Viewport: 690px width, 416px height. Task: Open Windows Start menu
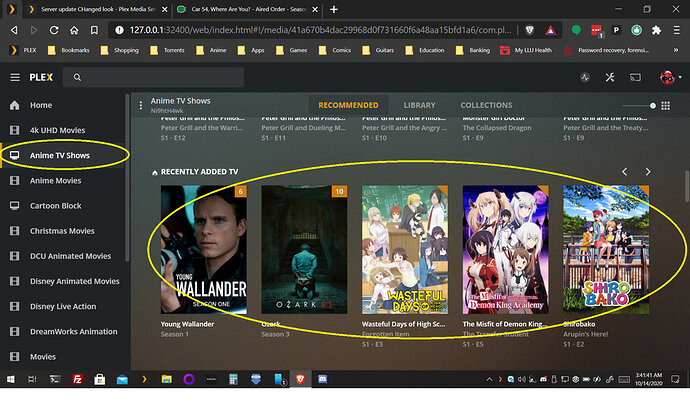click(11, 379)
